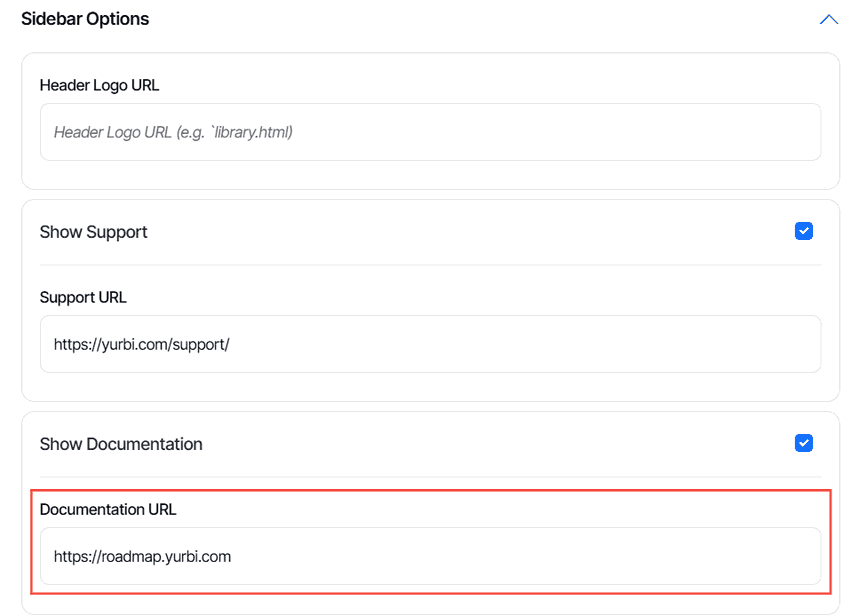Click the Show Support label text
The height and width of the screenshot is (616, 850).
coord(93,232)
